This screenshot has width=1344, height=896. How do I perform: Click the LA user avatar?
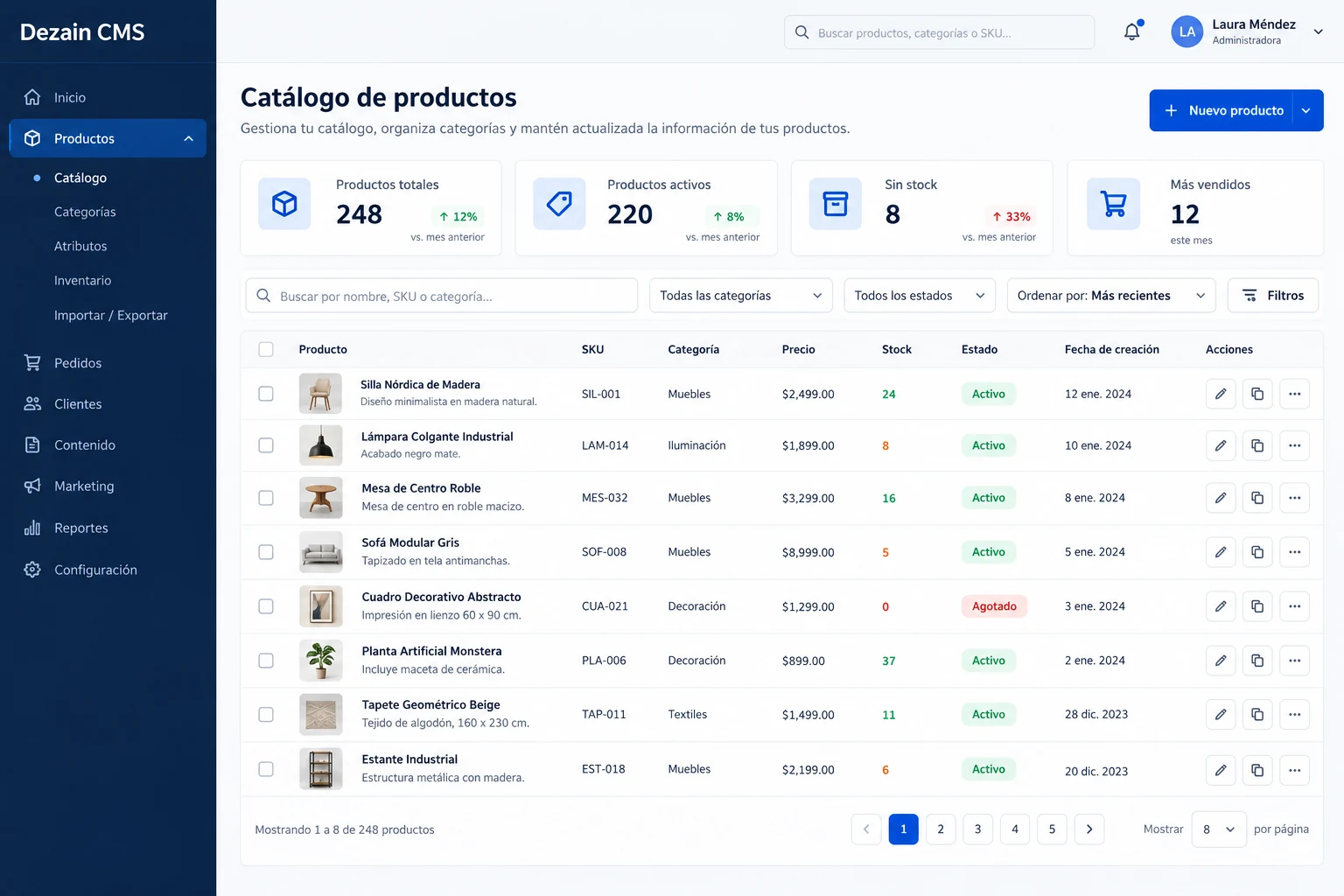[1186, 31]
